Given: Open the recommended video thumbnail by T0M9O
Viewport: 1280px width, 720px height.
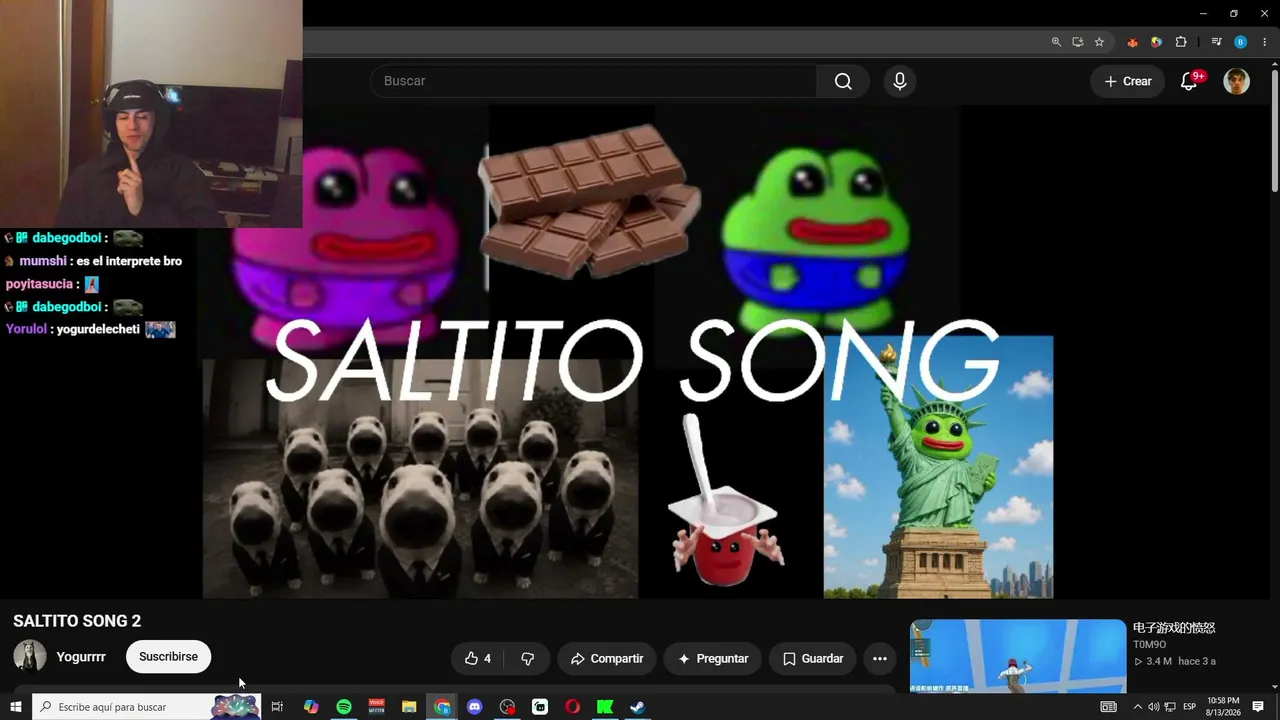Looking at the screenshot, I should 1018,656.
